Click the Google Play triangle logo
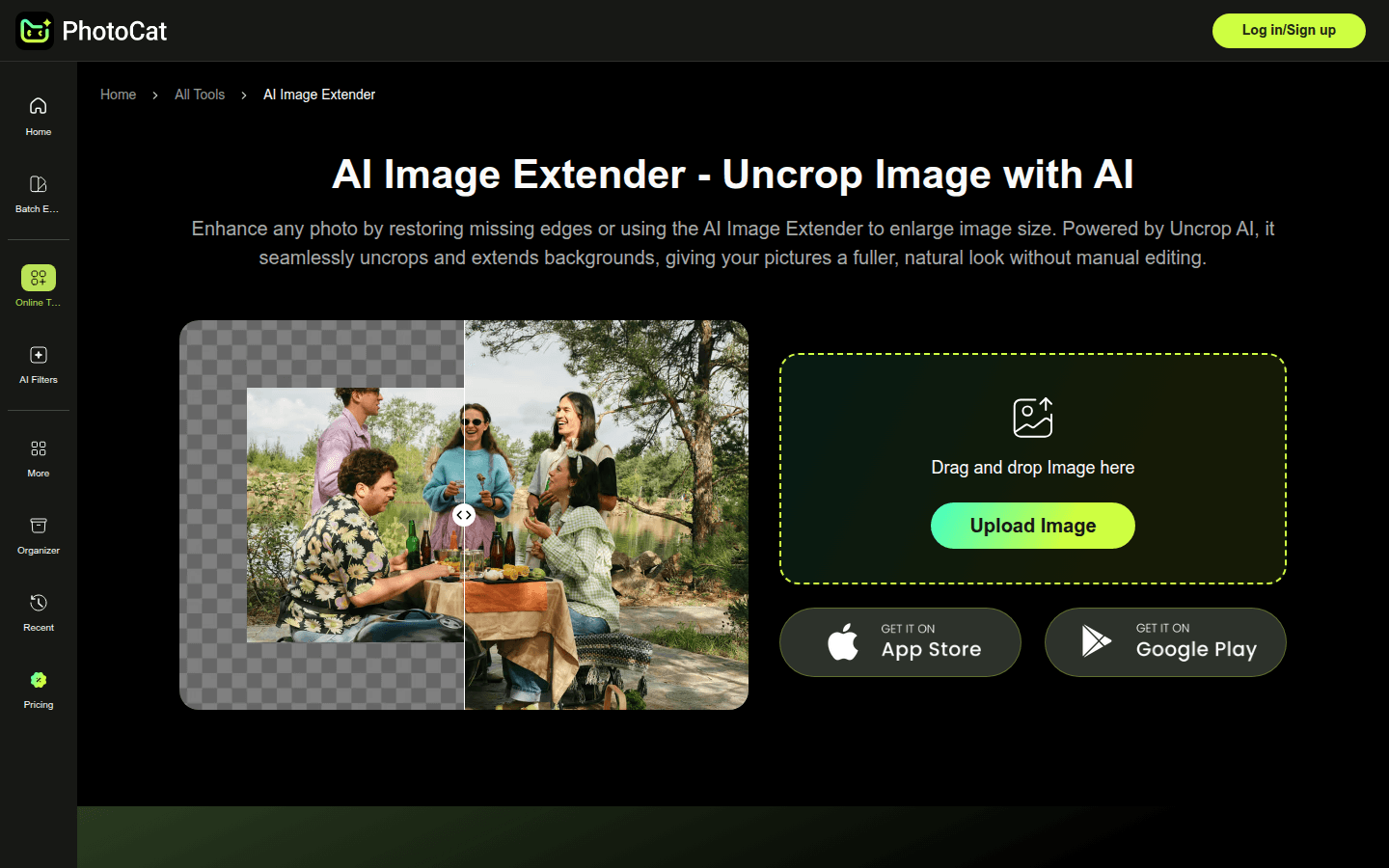The height and width of the screenshot is (868, 1389). pos(1097,641)
